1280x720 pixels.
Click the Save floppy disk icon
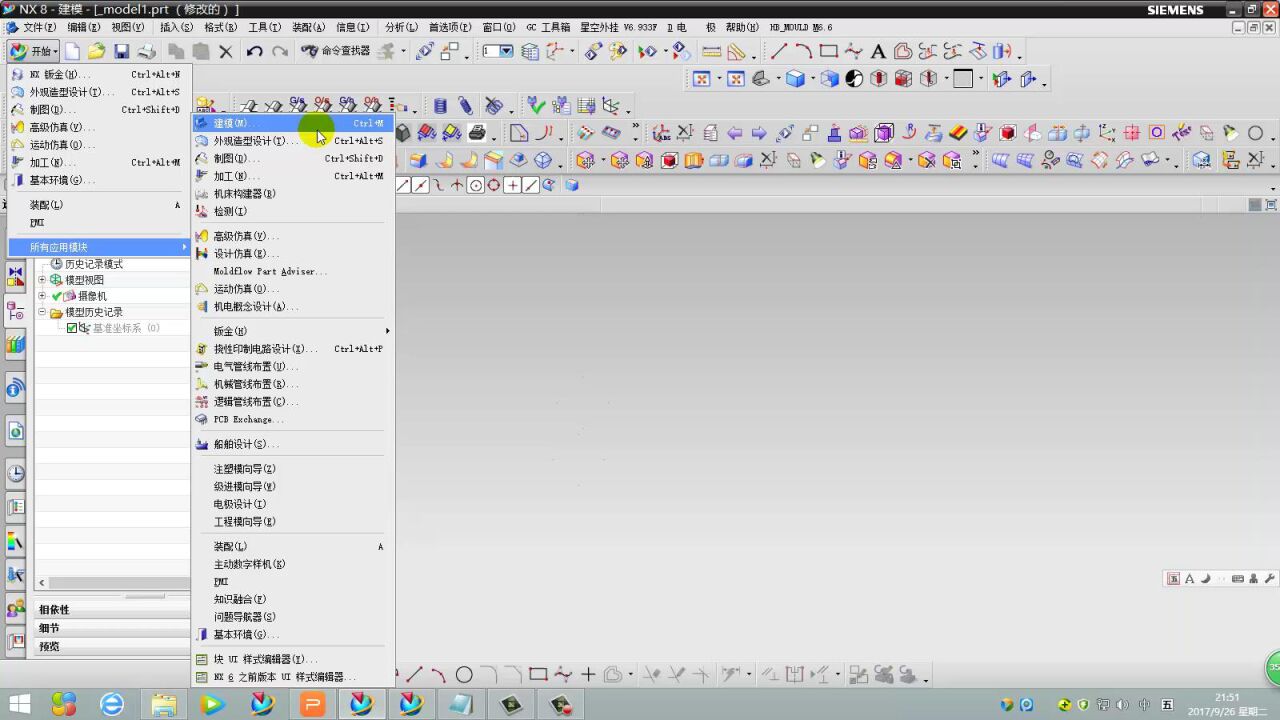[121, 51]
